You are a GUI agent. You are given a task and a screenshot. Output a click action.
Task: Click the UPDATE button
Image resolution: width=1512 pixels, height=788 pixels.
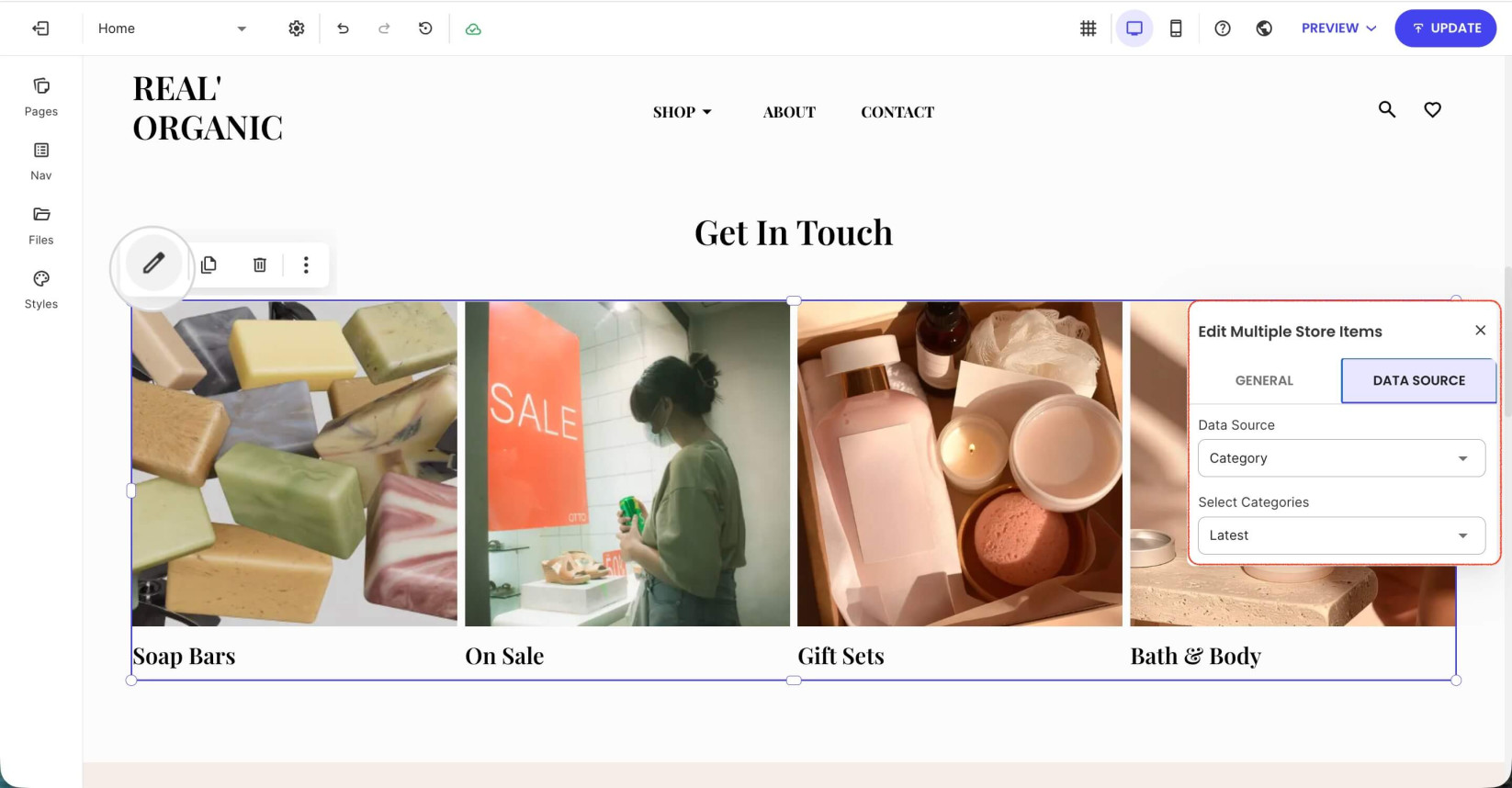pyautogui.click(x=1446, y=28)
